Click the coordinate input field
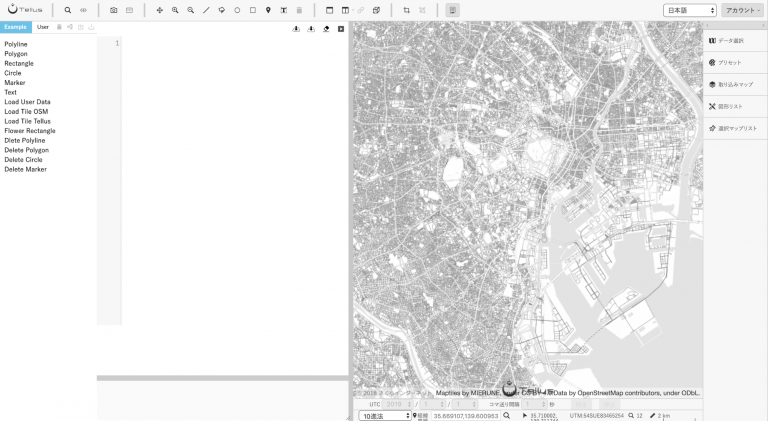This screenshot has width=768, height=421. pyautogui.click(x=465, y=416)
